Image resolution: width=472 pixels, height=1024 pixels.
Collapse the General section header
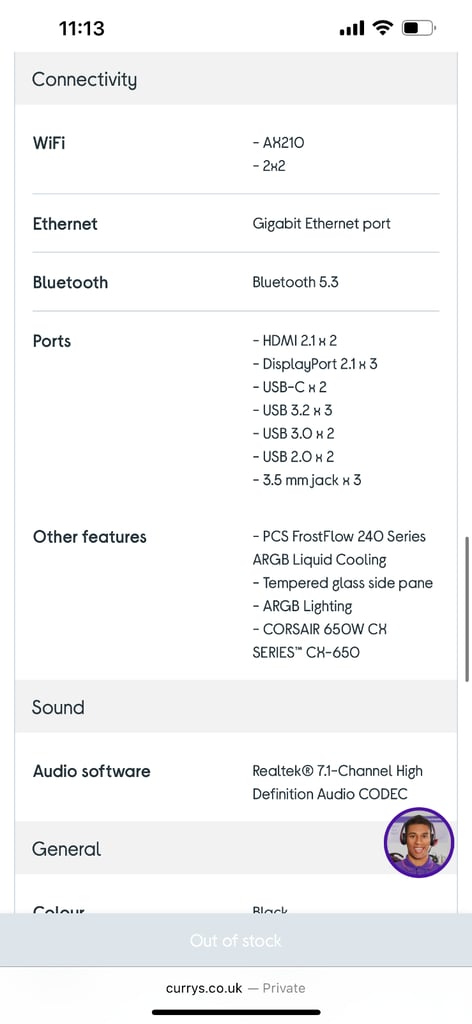point(236,849)
